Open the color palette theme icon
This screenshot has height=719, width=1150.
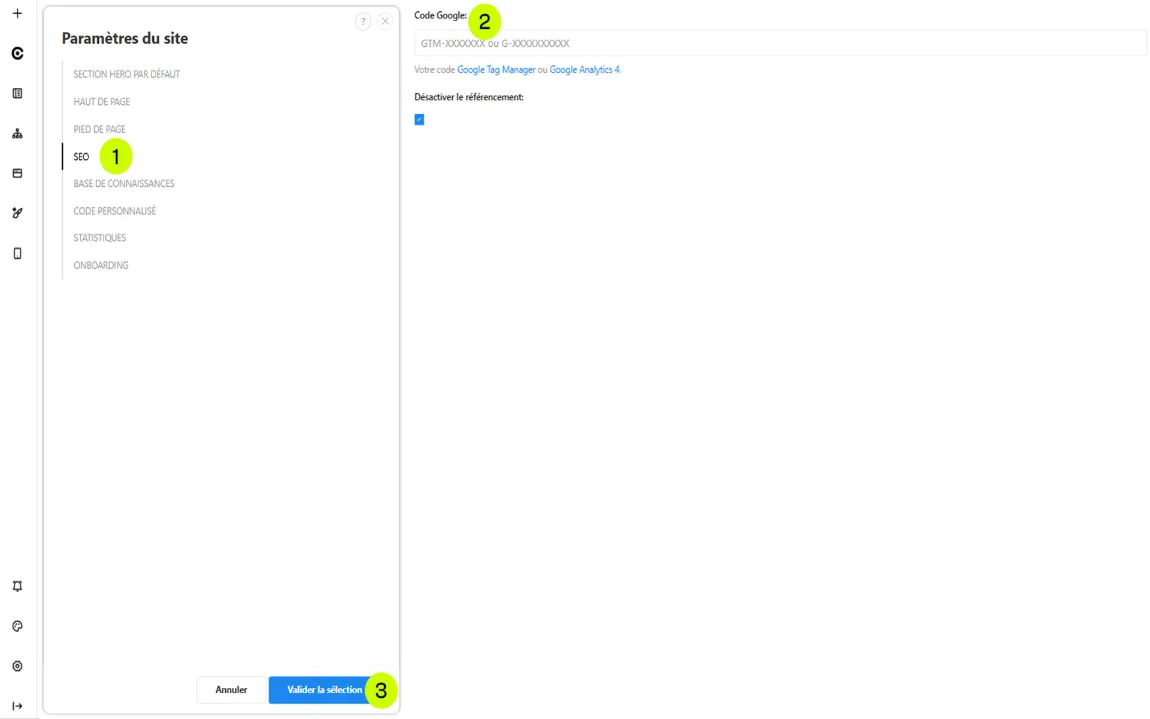17,626
